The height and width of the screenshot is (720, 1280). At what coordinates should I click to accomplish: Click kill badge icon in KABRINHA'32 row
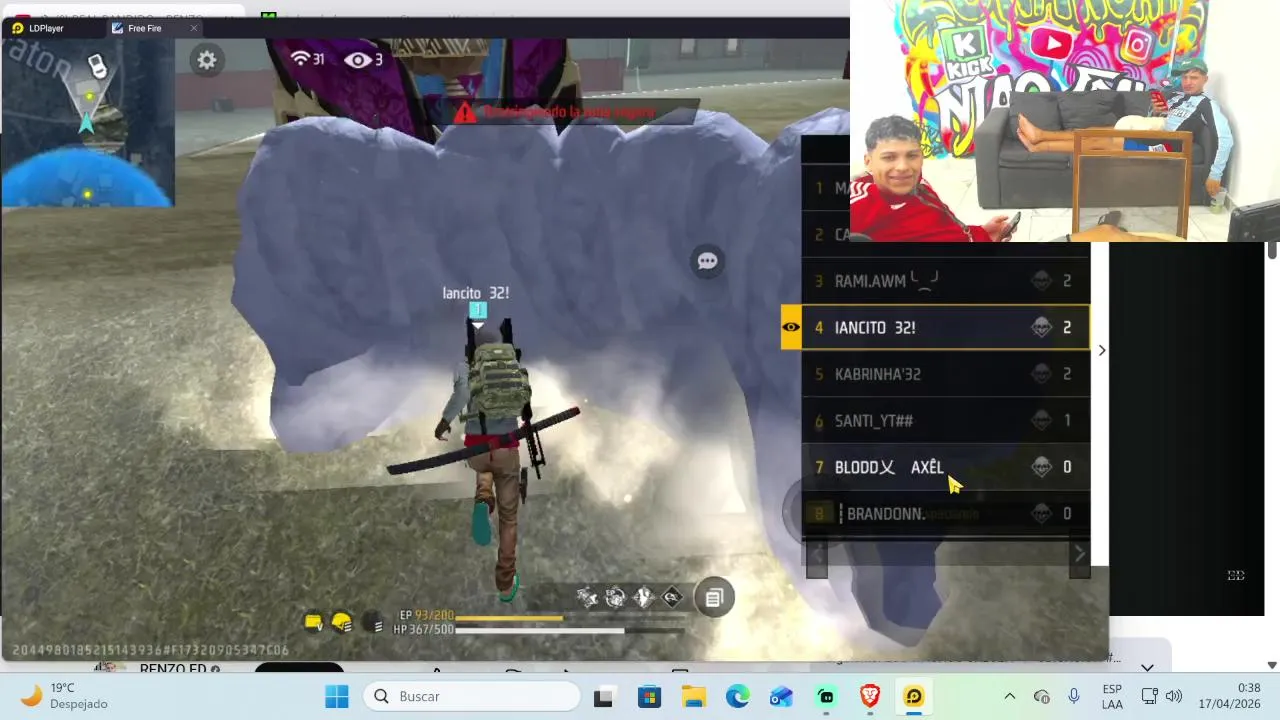(1041, 374)
